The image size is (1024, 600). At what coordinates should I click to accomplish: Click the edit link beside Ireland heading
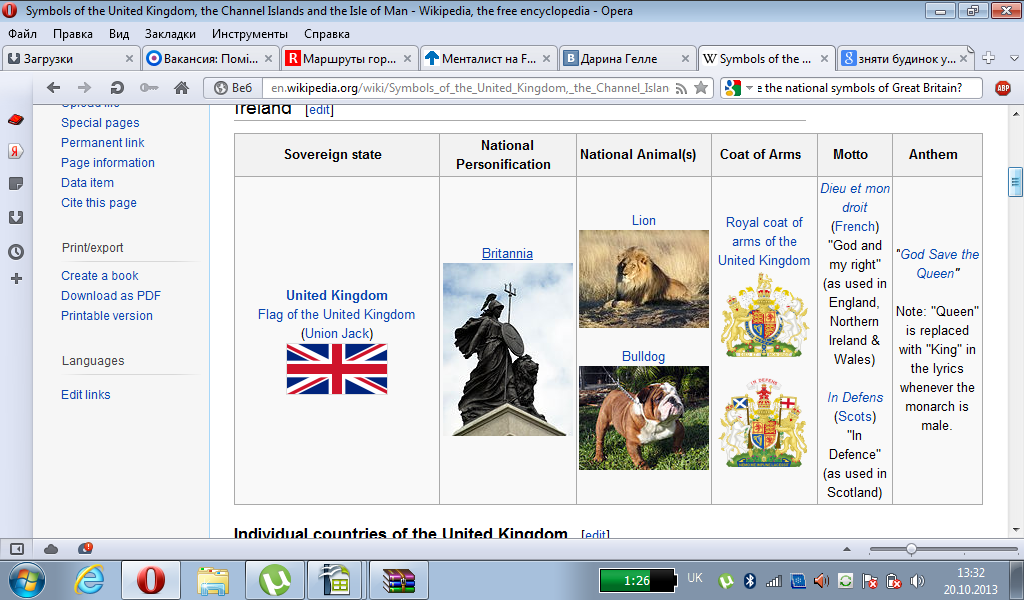point(319,110)
